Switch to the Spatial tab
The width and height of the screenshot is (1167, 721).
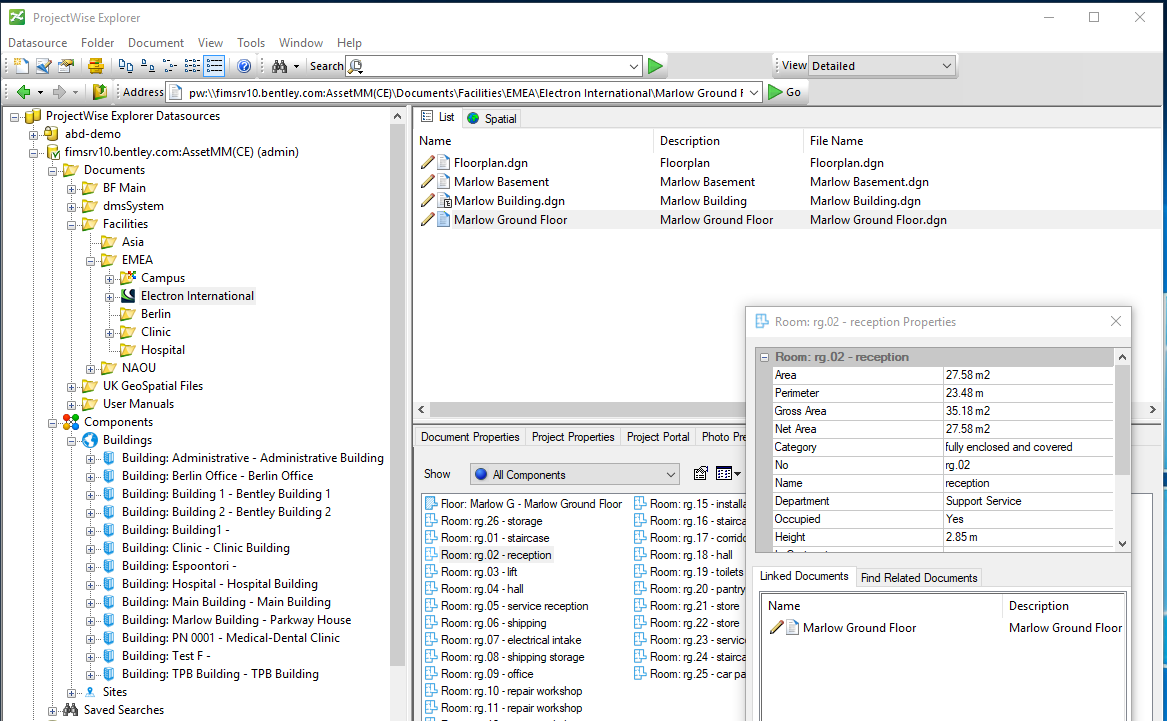tap(492, 118)
